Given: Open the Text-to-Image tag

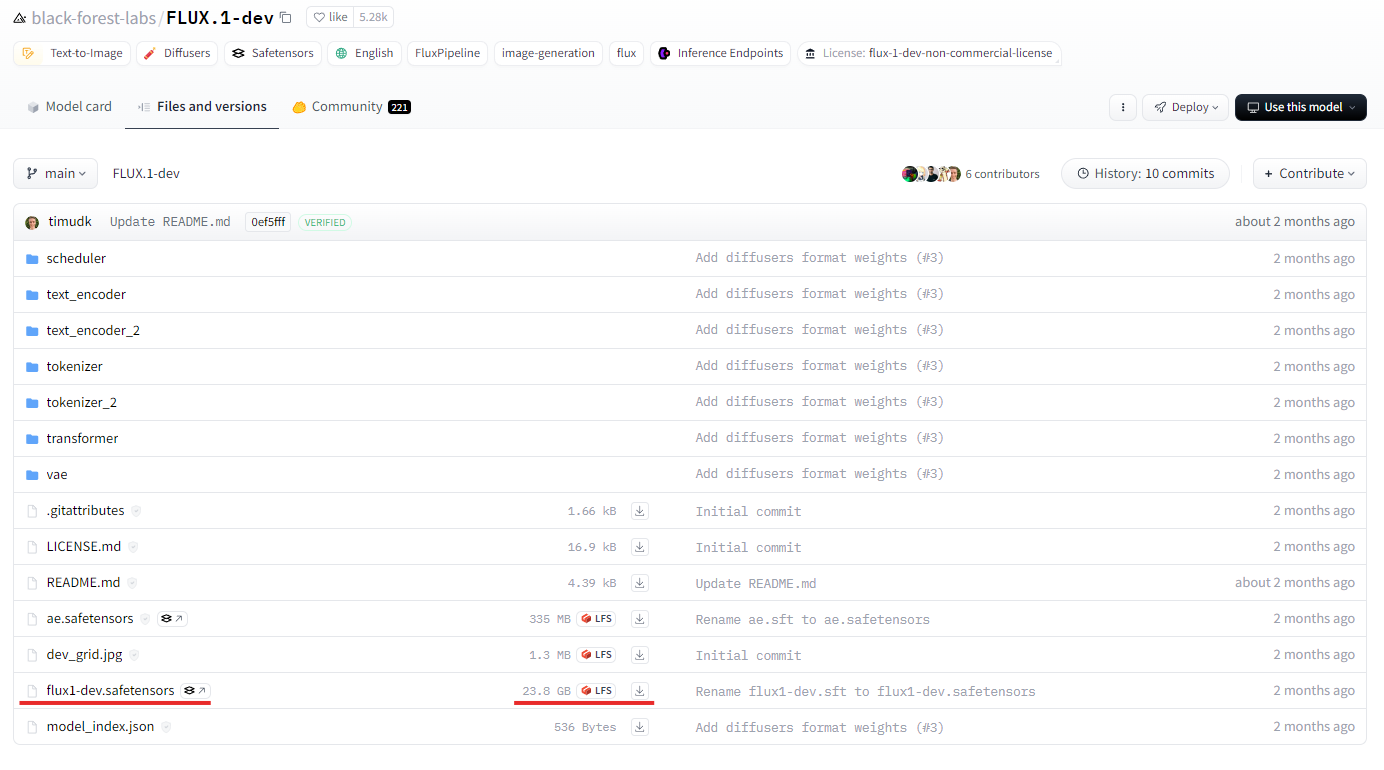Looking at the screenshot, I should click(72, 53).
